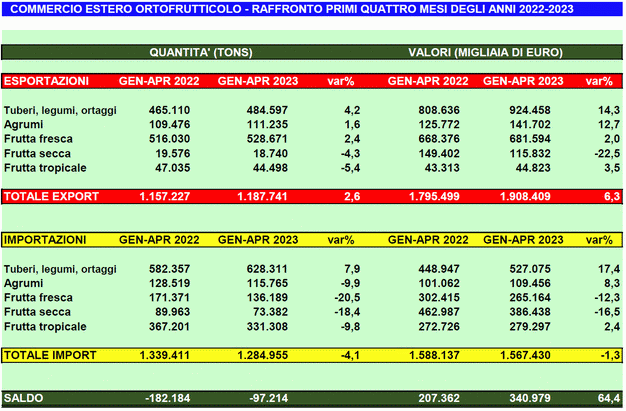Select import total value 1.588.137
This screenshot has width=626, height=411.
421,355
